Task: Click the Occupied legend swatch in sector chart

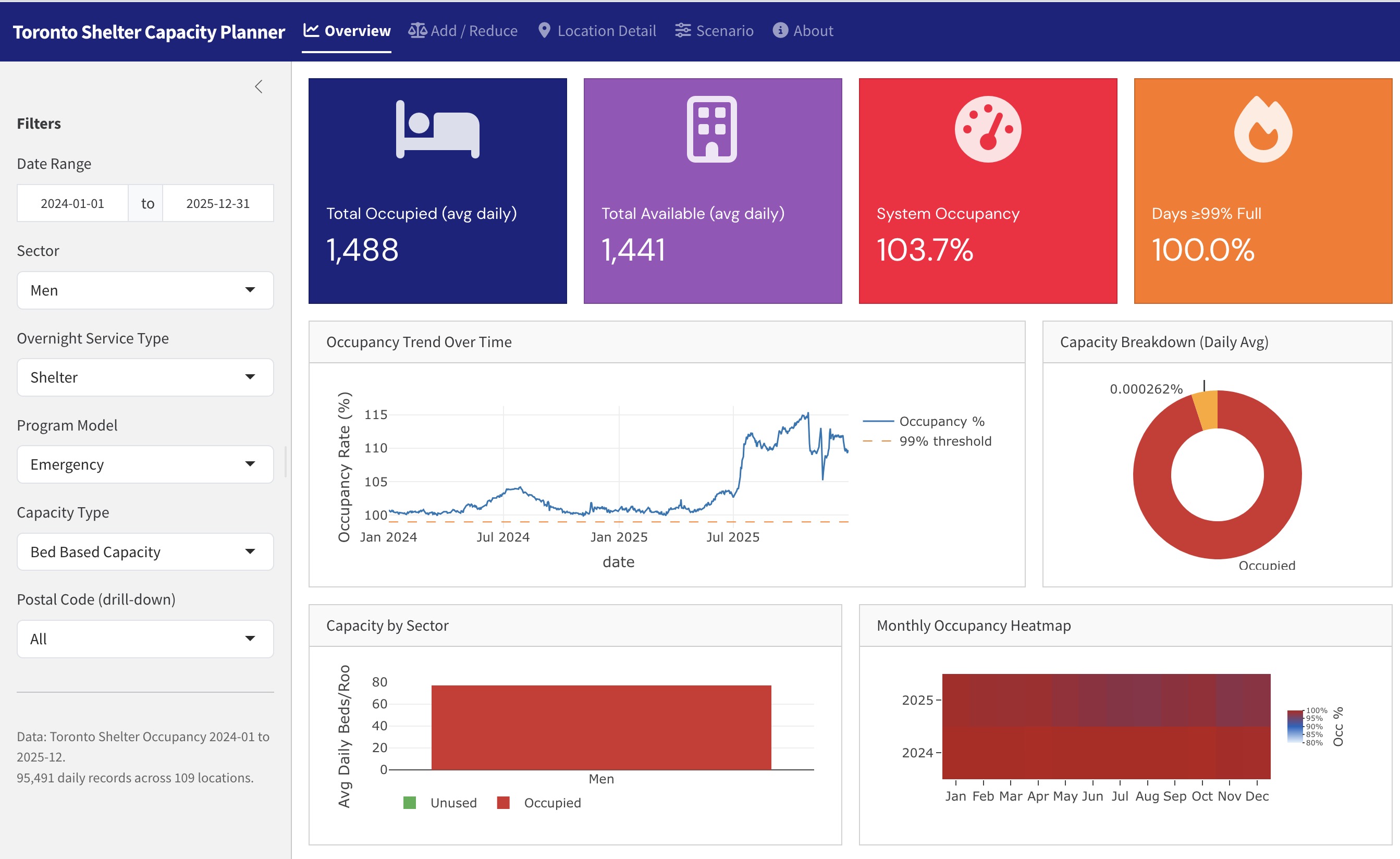Action: click(x=503, y=803)
